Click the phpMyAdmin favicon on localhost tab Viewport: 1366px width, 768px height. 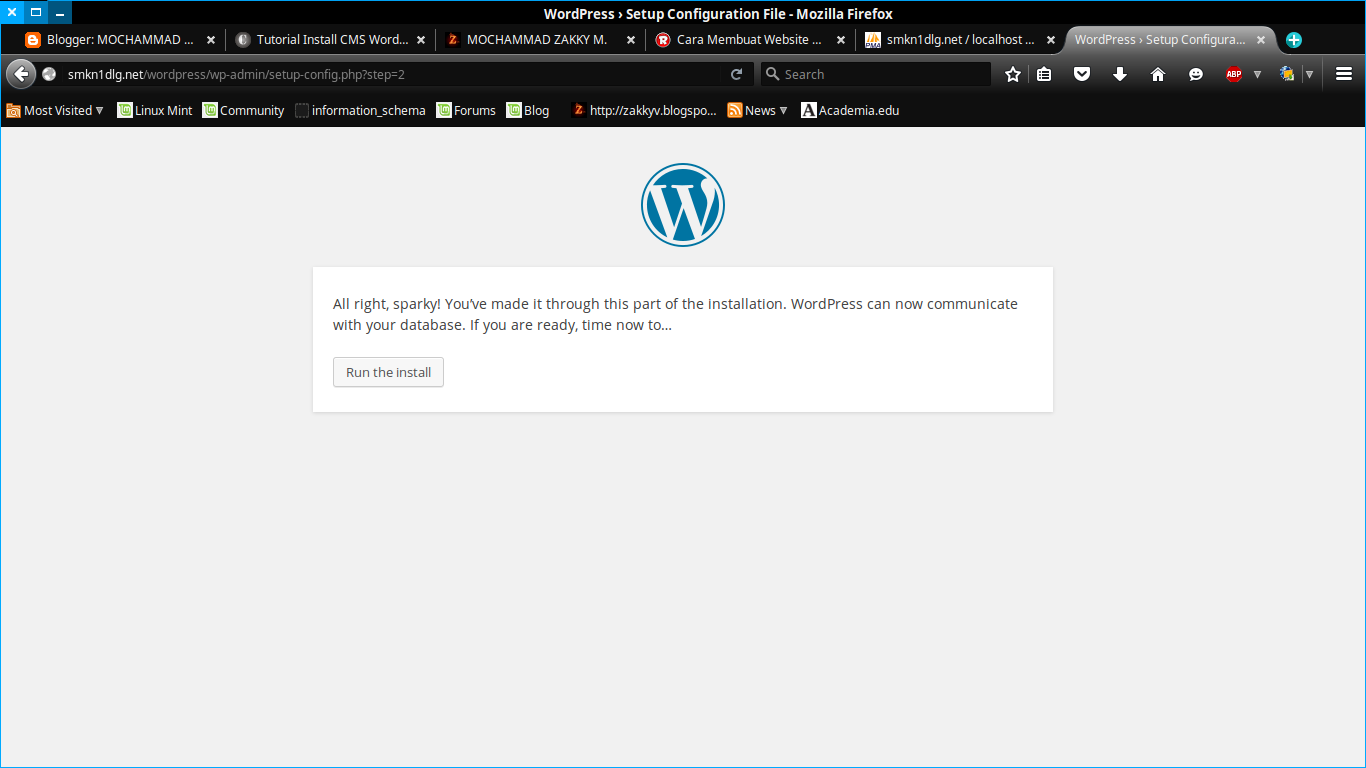coord(873,40)
